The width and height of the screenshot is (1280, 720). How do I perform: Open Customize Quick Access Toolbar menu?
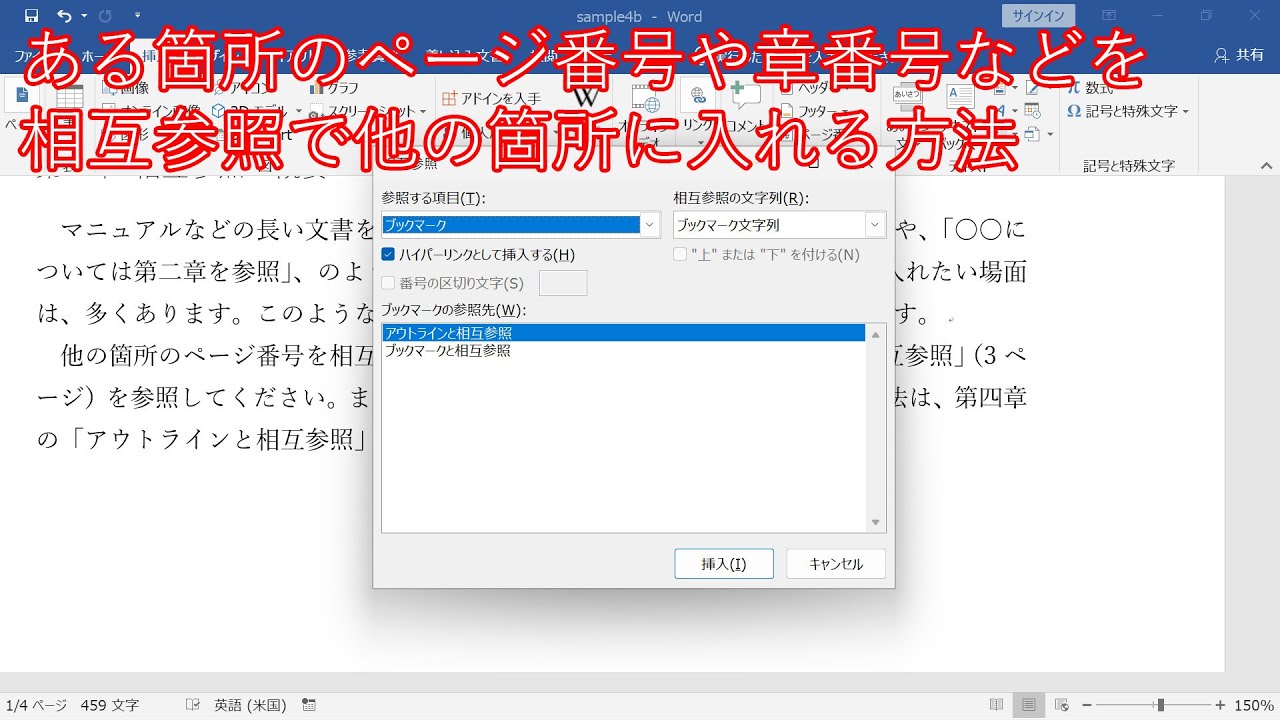137,16
